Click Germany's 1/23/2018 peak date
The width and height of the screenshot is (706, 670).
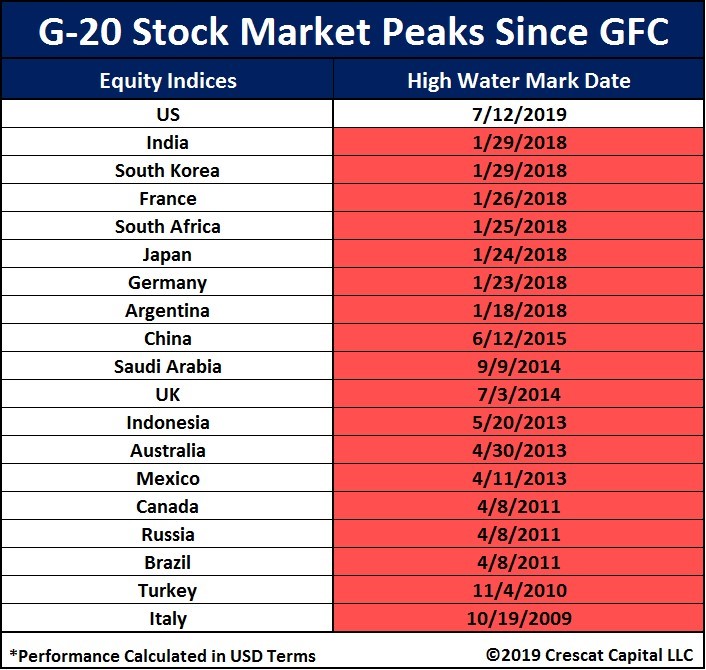[x=517, y=282]
